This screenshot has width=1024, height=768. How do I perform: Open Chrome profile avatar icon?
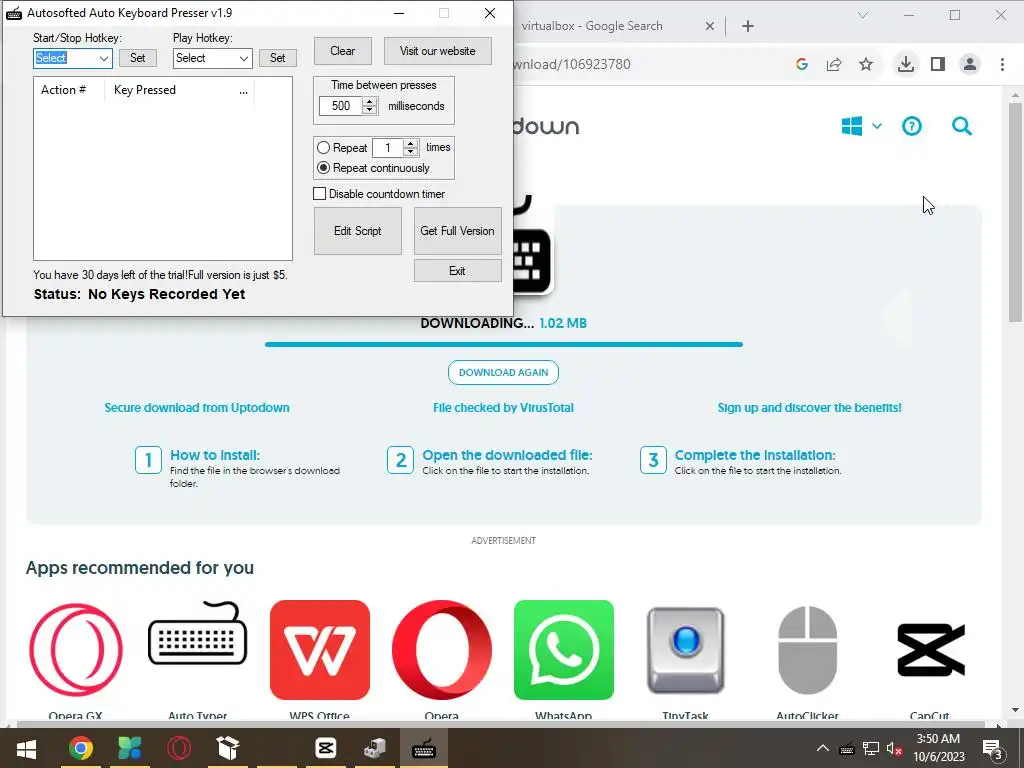[x=970, y=64]
